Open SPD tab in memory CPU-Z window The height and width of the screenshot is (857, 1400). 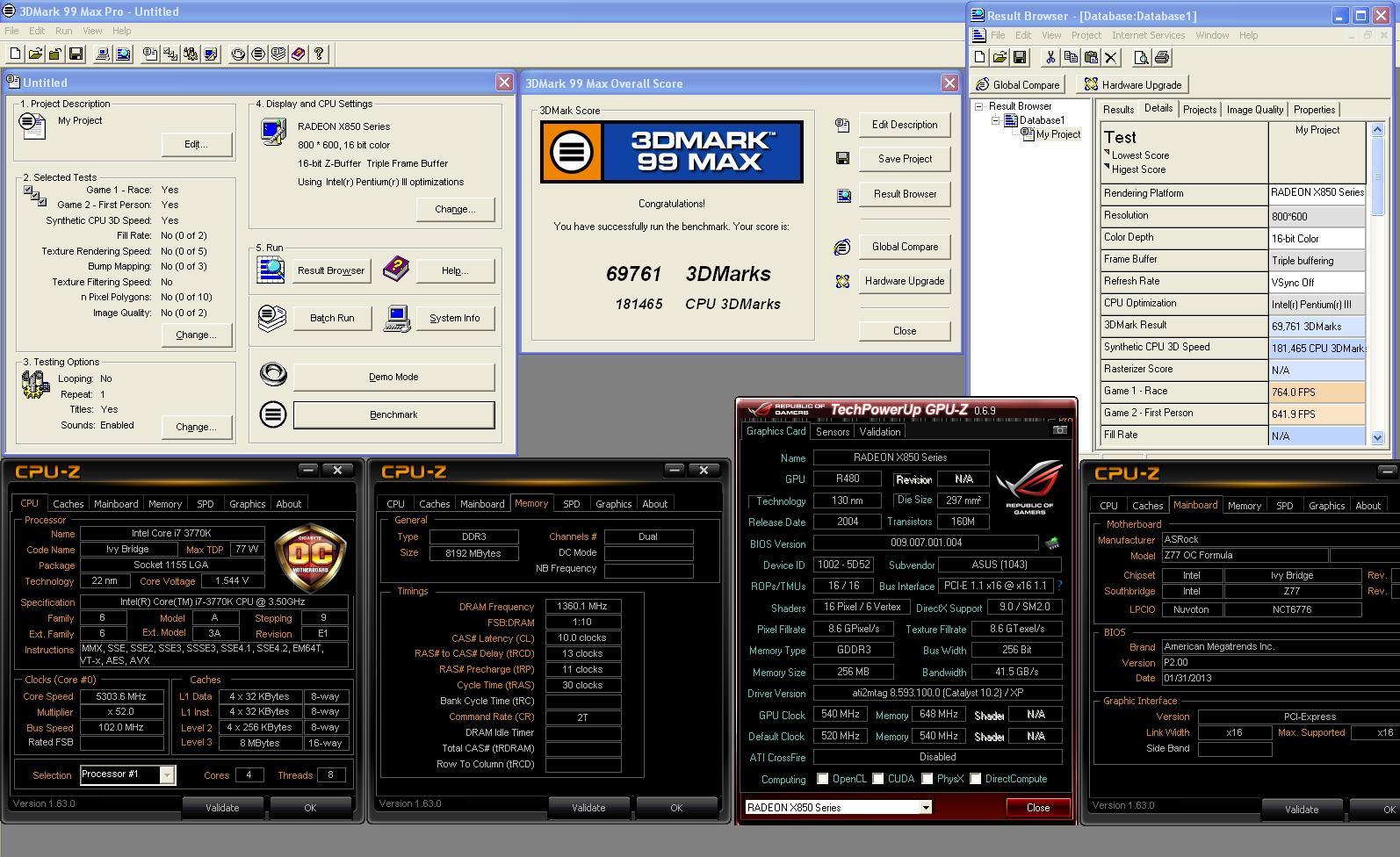571,504
